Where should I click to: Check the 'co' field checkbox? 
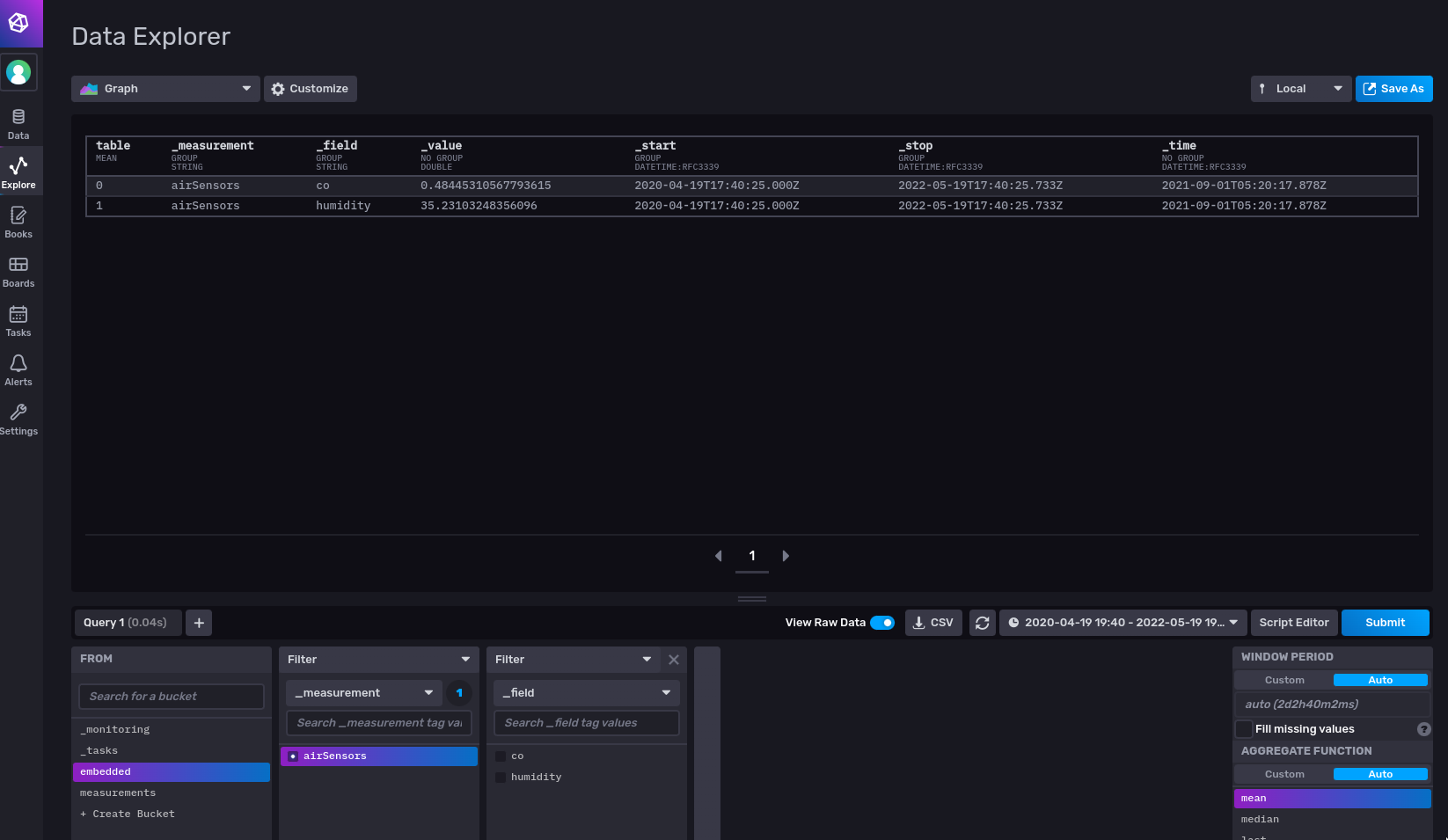point(501,756)
